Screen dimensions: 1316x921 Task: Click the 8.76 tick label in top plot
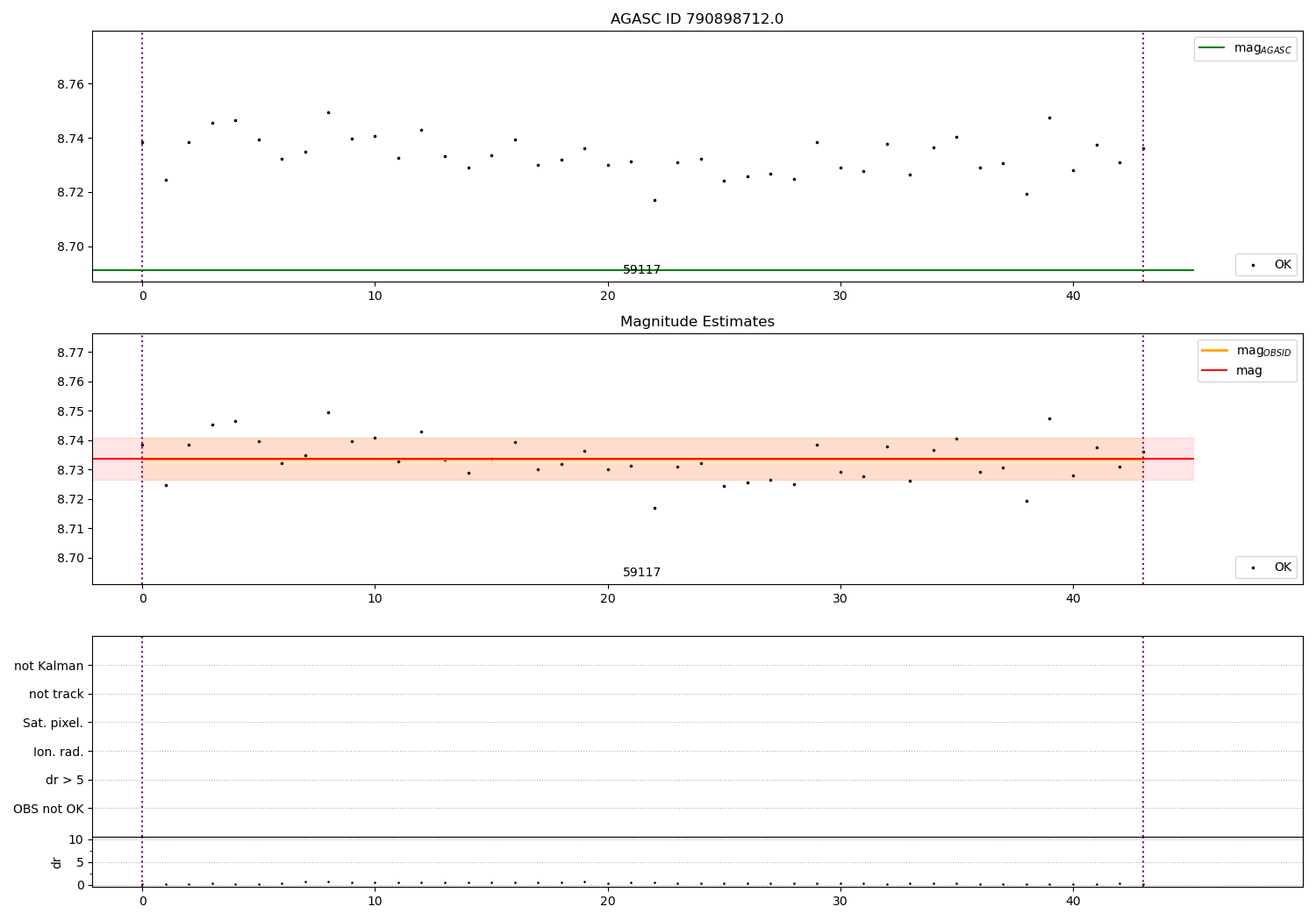tap(70, 84)
